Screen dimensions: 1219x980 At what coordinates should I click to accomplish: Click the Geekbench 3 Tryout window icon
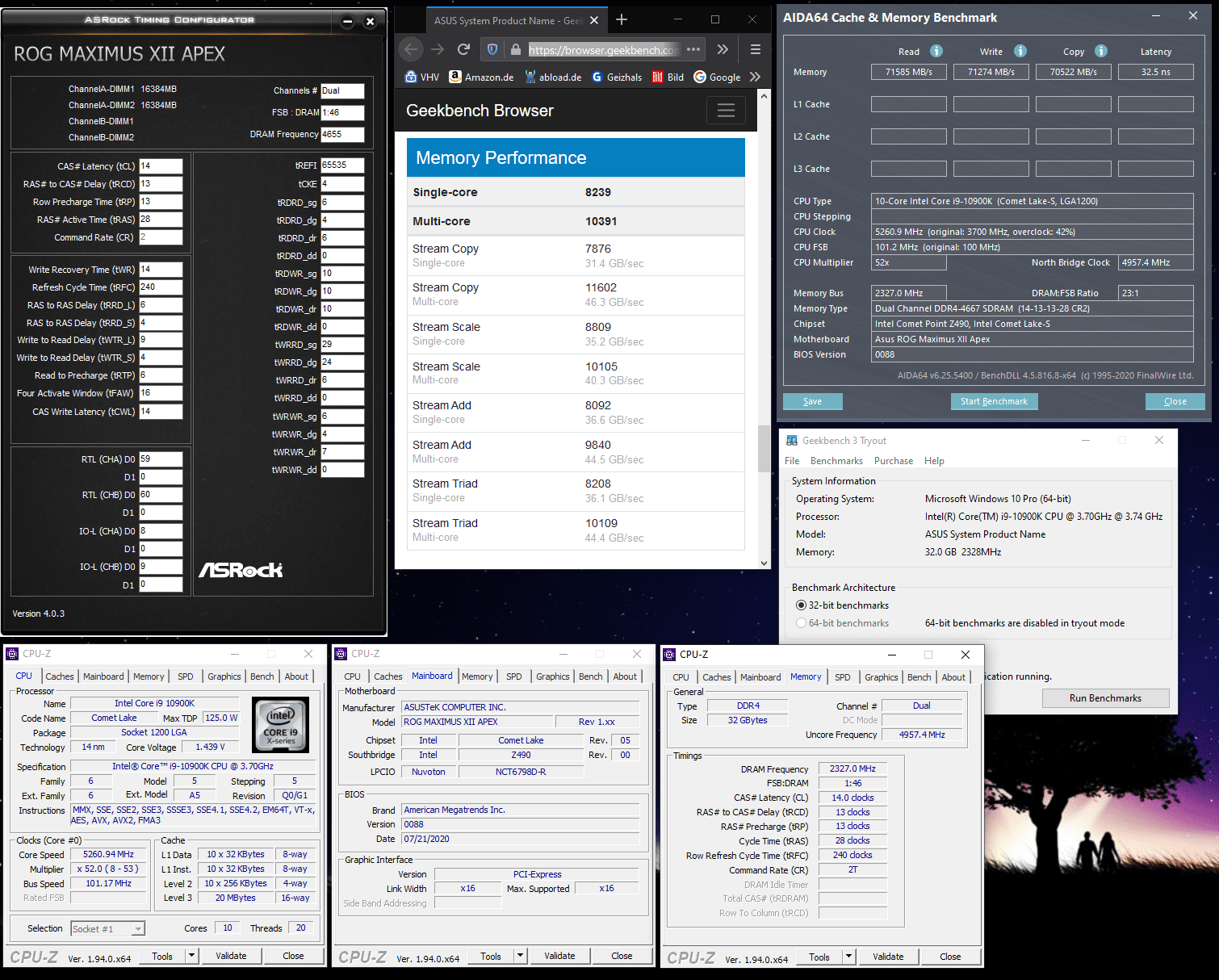[792, 441]
